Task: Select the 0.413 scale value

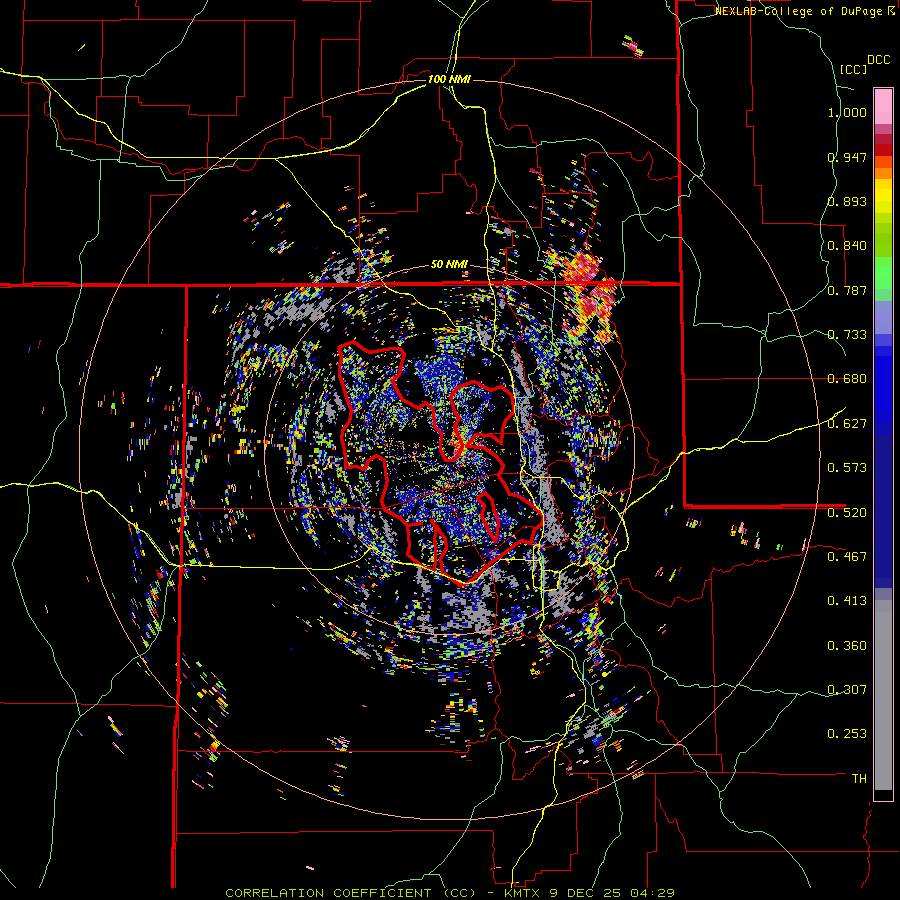Action: (x=847, y=601)
